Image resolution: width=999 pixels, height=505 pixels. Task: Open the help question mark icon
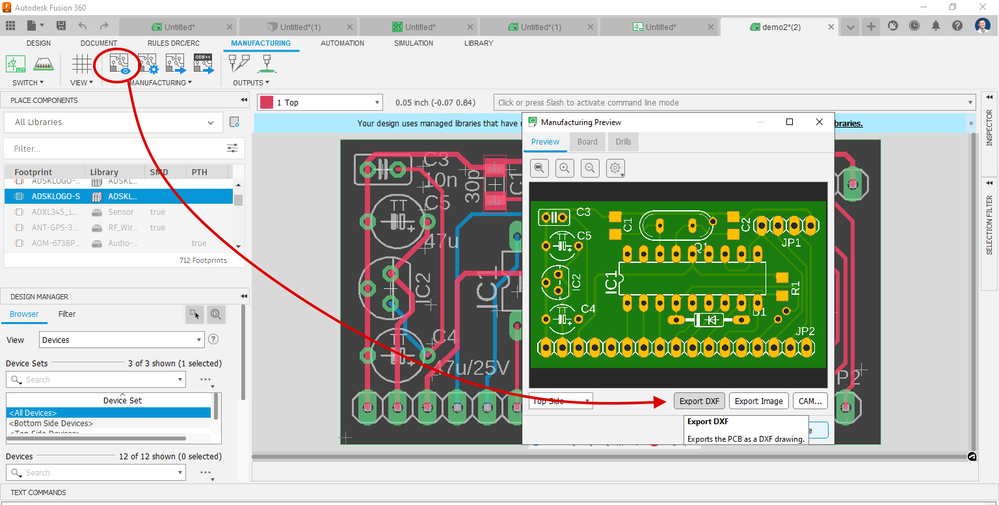click(x=957, y=26)
